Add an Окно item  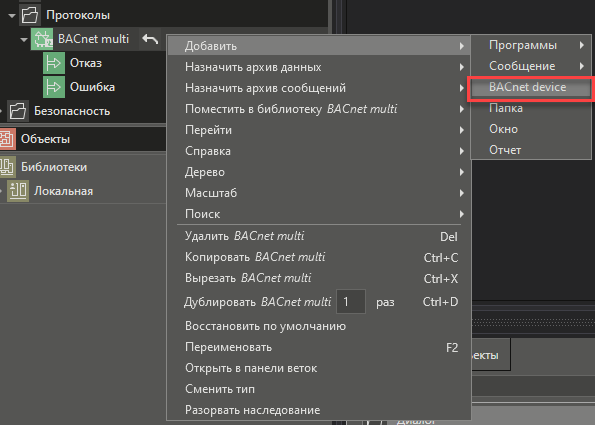pyautogui.click(x=531, y=129)
